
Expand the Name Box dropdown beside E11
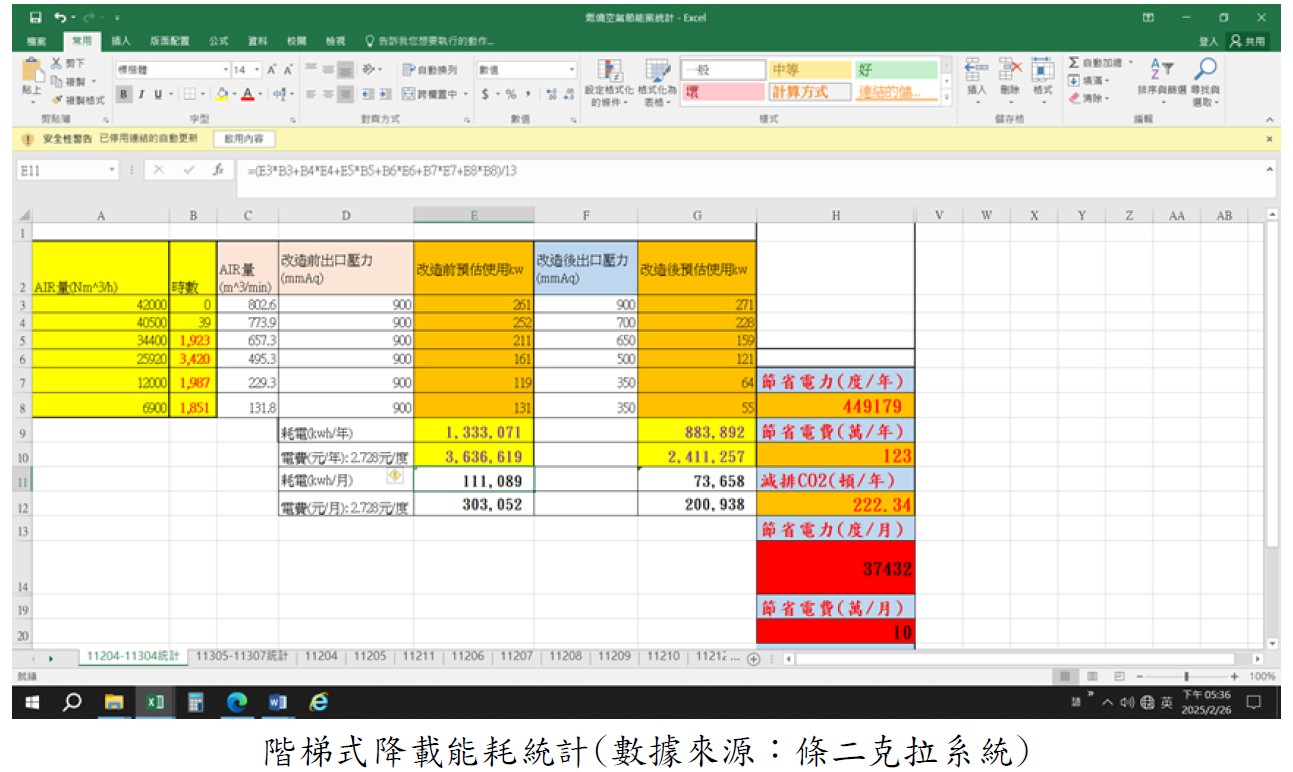[x=113, y=170]
